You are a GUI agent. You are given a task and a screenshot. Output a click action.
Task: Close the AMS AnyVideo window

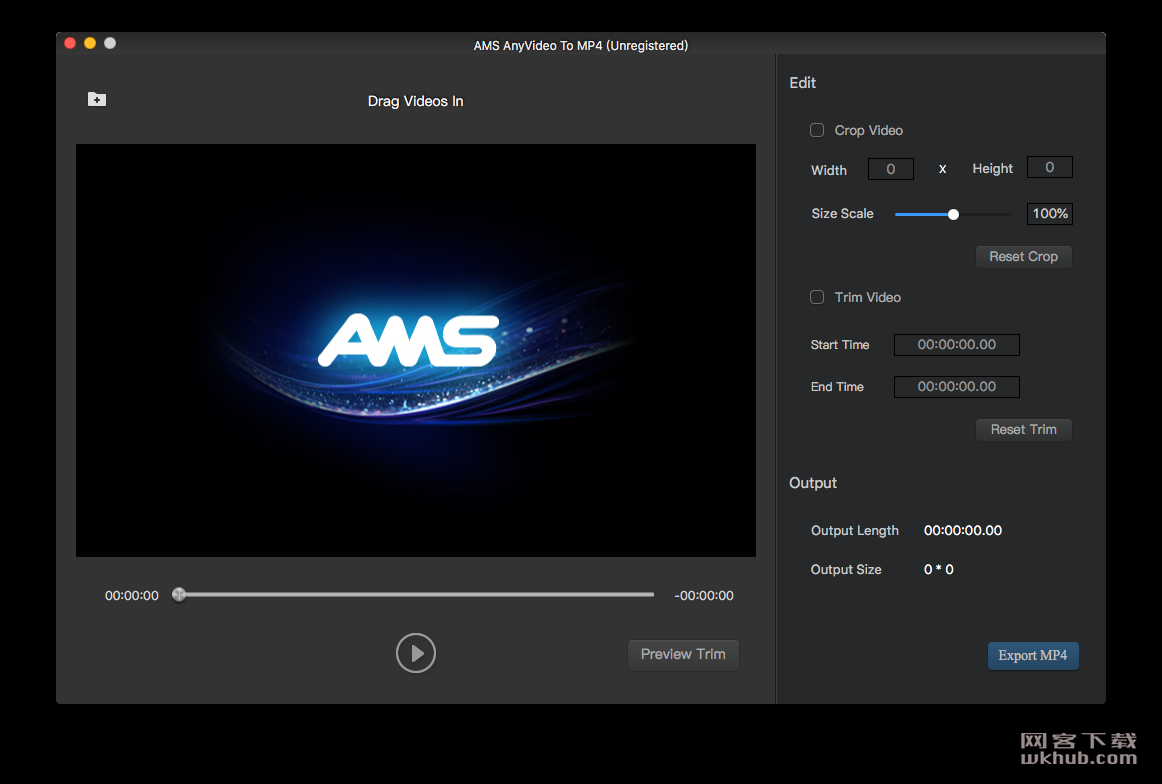click(x=70, y=44)
